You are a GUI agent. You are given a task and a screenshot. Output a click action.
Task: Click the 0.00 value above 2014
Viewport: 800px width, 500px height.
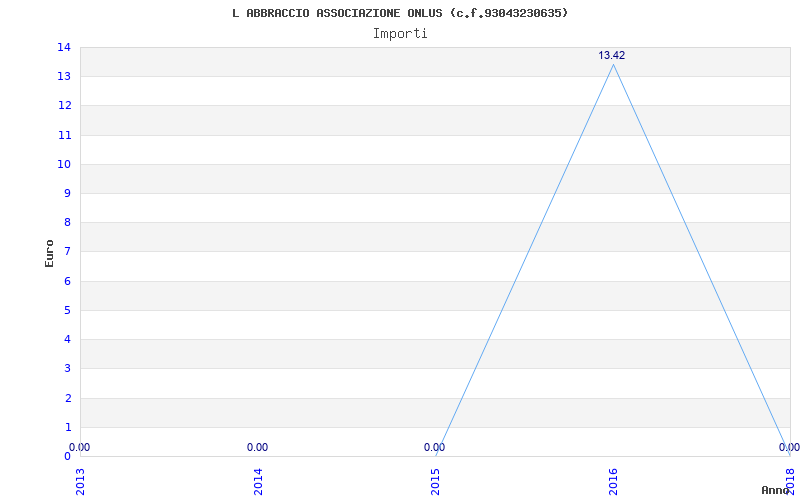(x=257, y=447)
